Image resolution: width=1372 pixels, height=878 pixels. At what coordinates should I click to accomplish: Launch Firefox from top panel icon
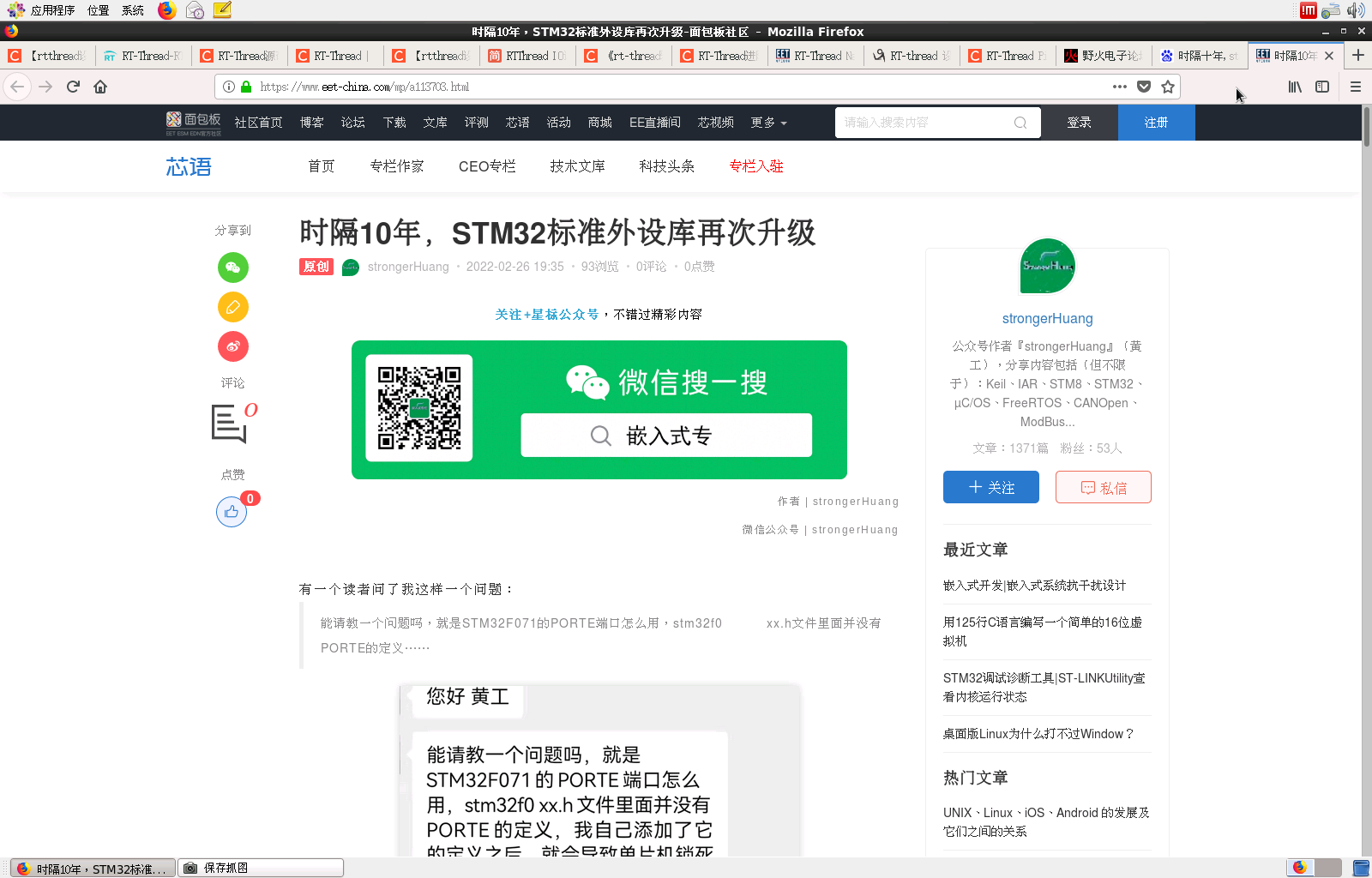pos(167,10)
